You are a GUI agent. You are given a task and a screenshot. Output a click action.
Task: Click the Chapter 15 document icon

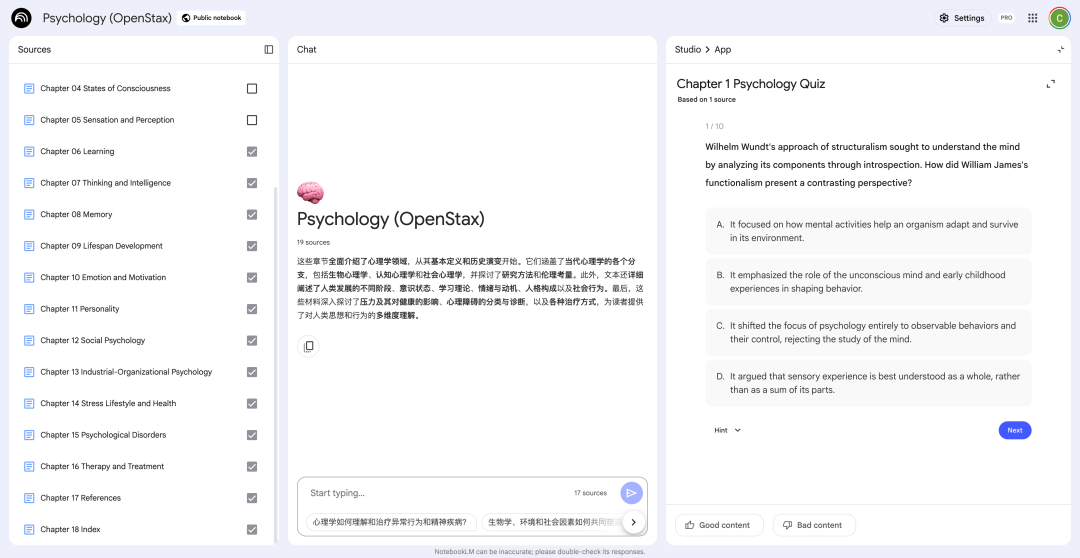(29, 435)
